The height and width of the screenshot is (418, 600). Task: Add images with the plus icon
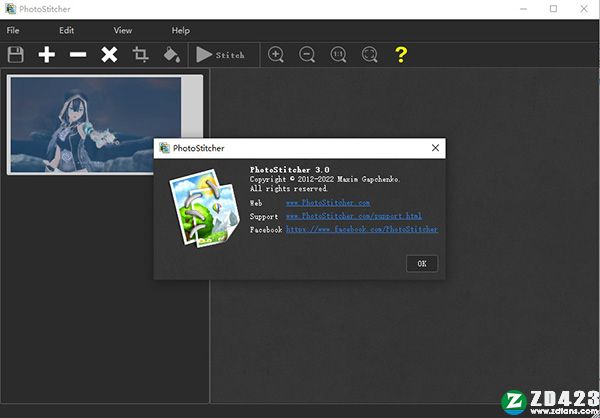click(47, 55)
